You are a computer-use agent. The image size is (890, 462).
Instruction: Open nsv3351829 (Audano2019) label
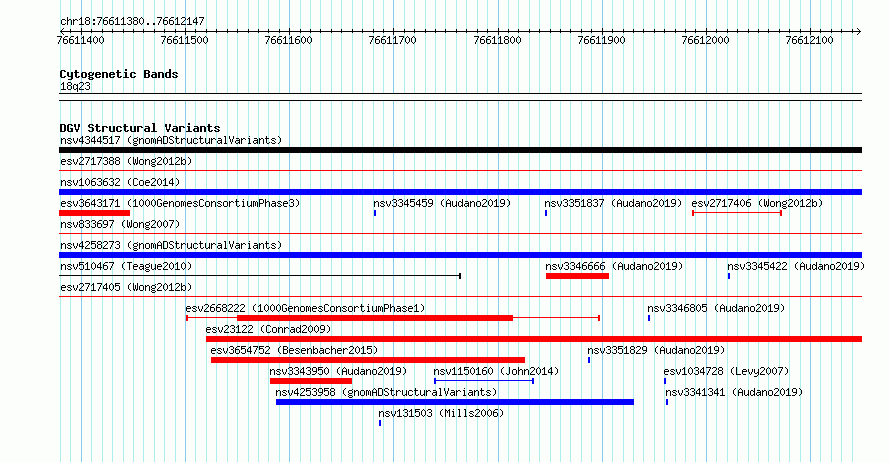[656, 350]
